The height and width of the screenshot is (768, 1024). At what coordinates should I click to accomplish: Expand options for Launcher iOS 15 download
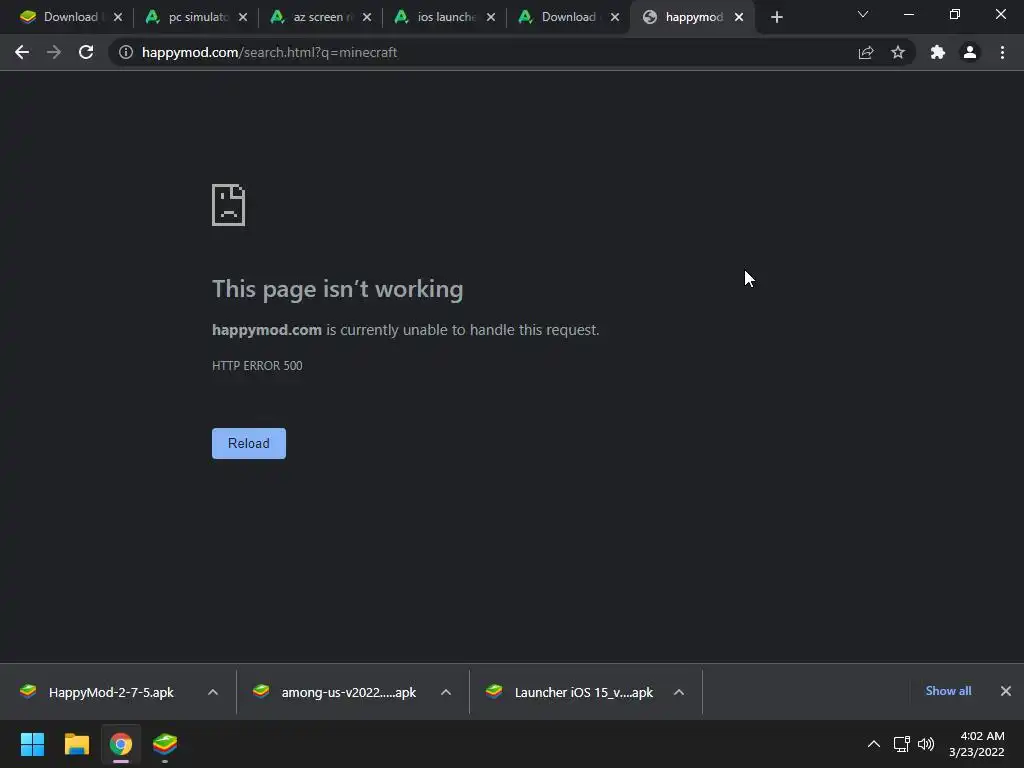[x=679, y=692]
